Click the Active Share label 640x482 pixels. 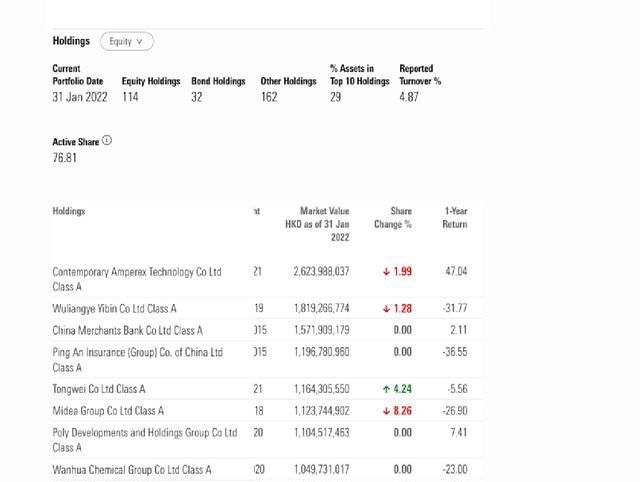tap(76, 142)
